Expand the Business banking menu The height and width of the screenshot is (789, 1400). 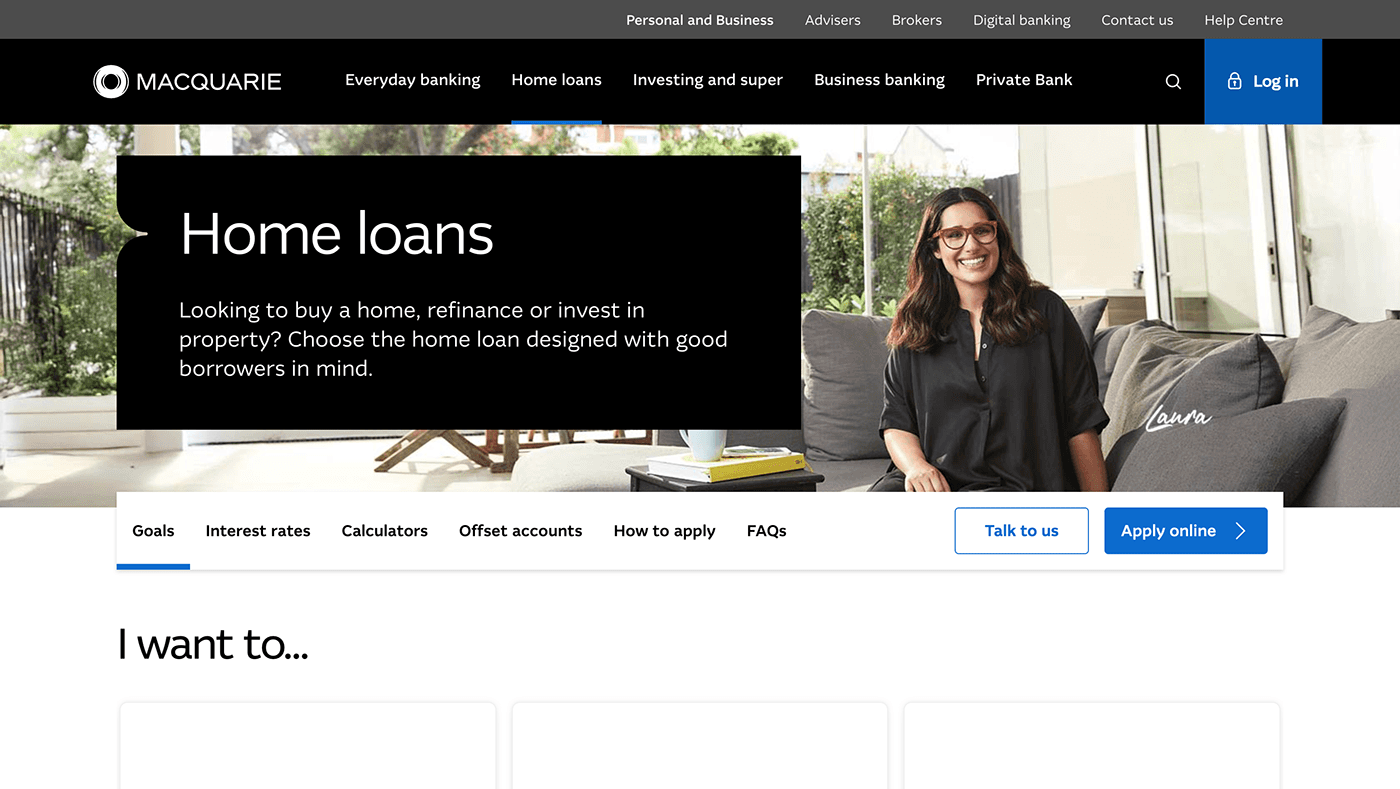tap(879, 80)
